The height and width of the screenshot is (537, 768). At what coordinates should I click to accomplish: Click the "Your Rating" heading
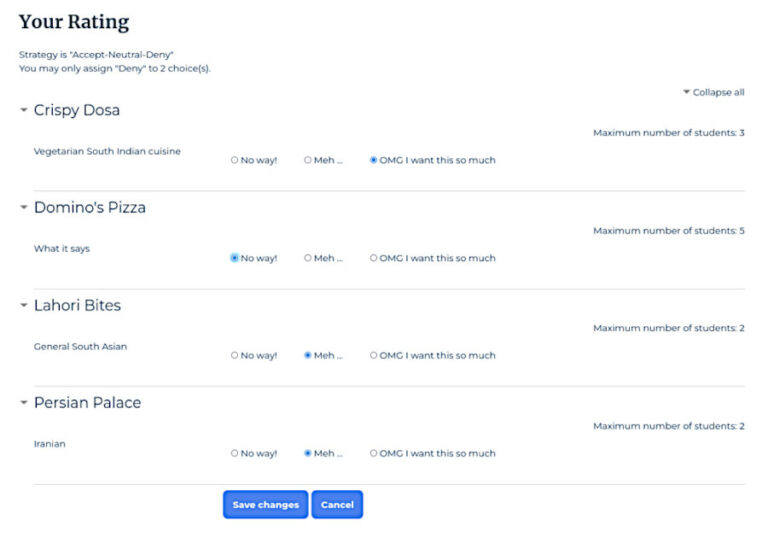74,22
